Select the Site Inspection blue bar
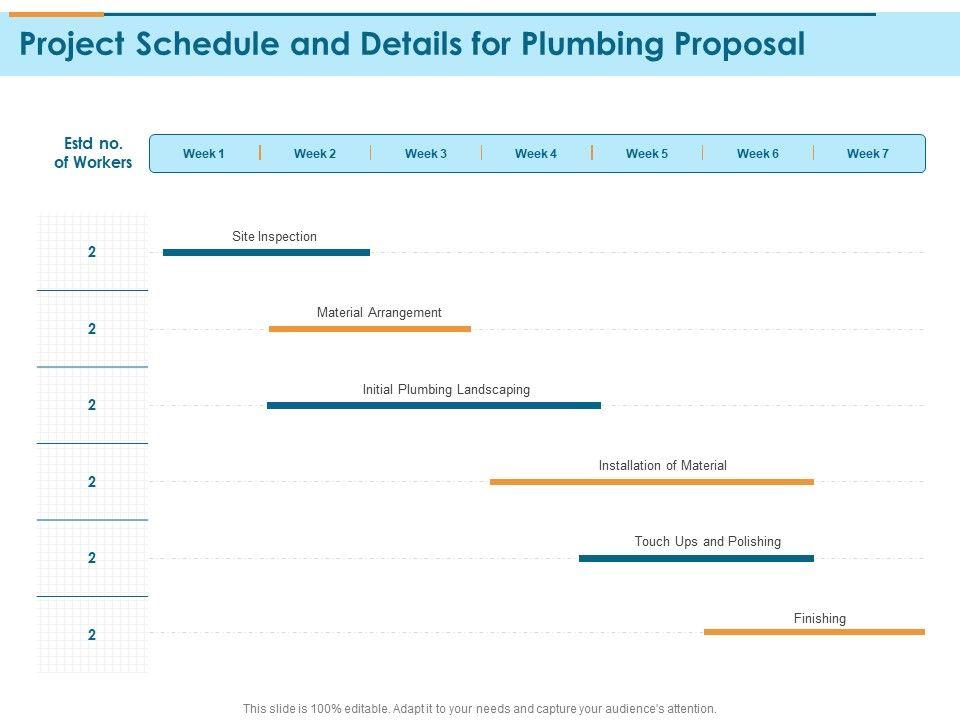The height and width of the screenshot is (720, 960). pyautogui.click(x=266, y=253)
